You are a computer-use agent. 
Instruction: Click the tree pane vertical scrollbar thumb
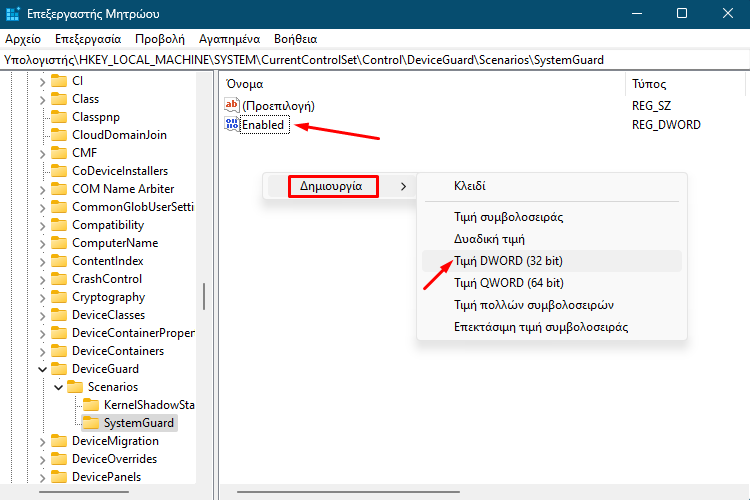coord(204,297)
